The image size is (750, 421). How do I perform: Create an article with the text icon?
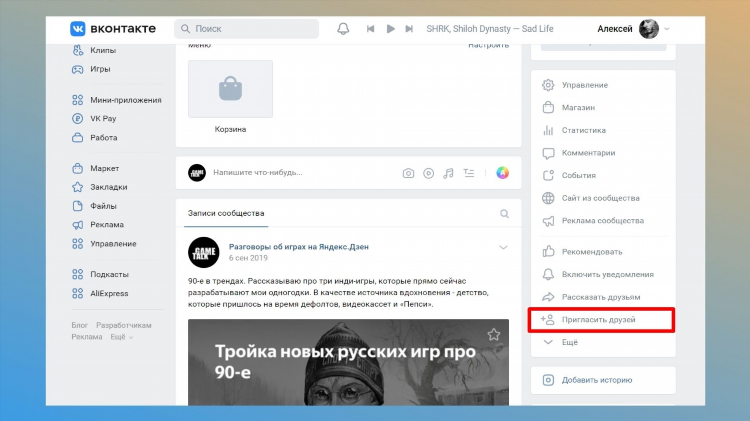point(469,173)
